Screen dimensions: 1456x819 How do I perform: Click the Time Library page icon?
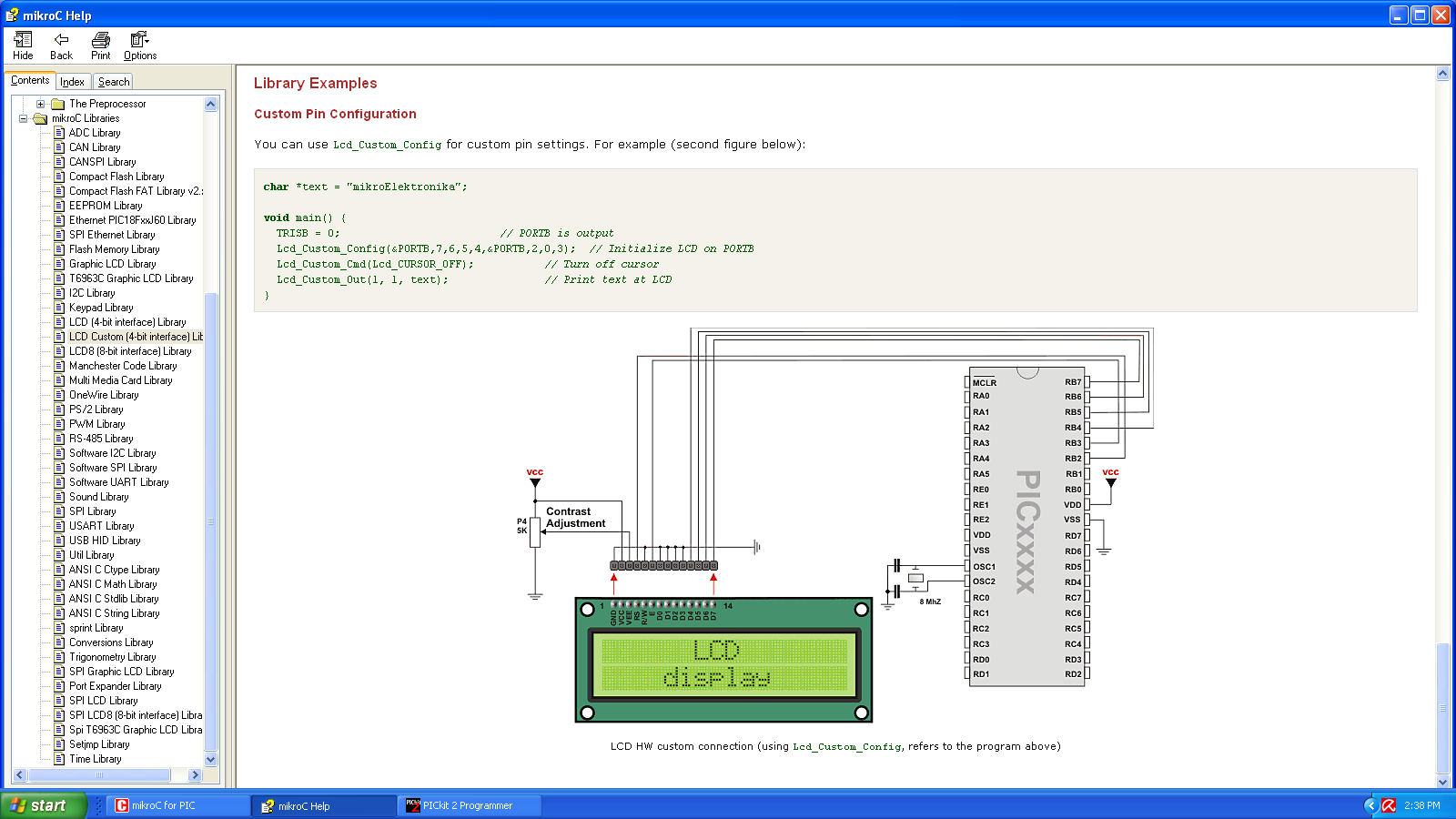(59, 759)
